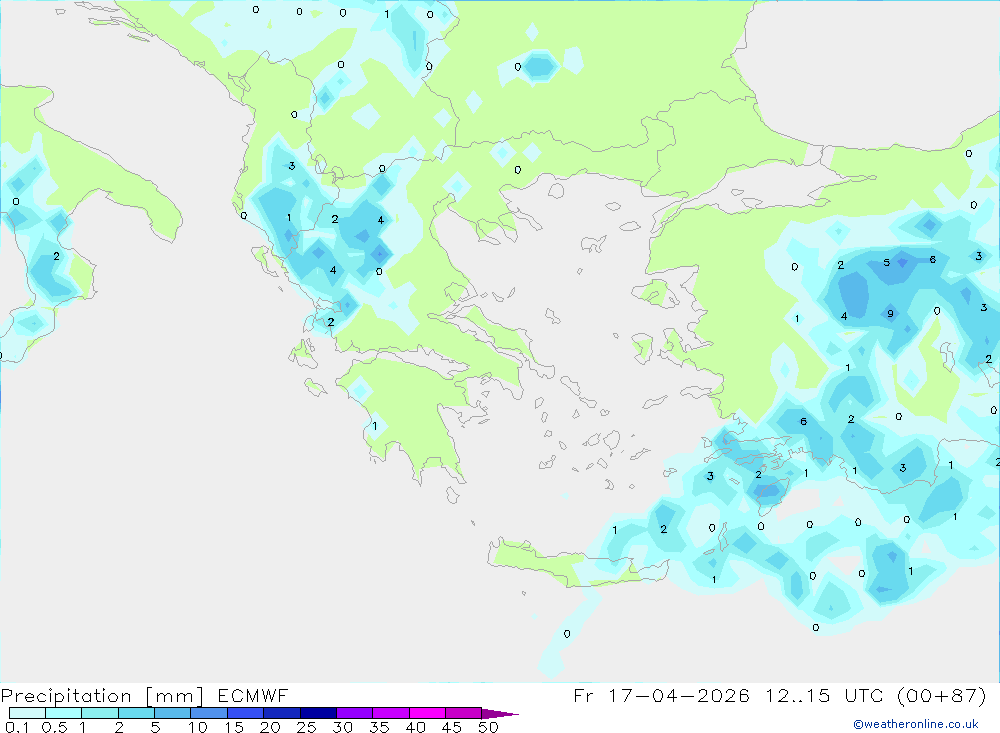This screenshot has width=1000, height=733.
Task: Click the '45' legend scale label
Action: [x=452, y=727]
